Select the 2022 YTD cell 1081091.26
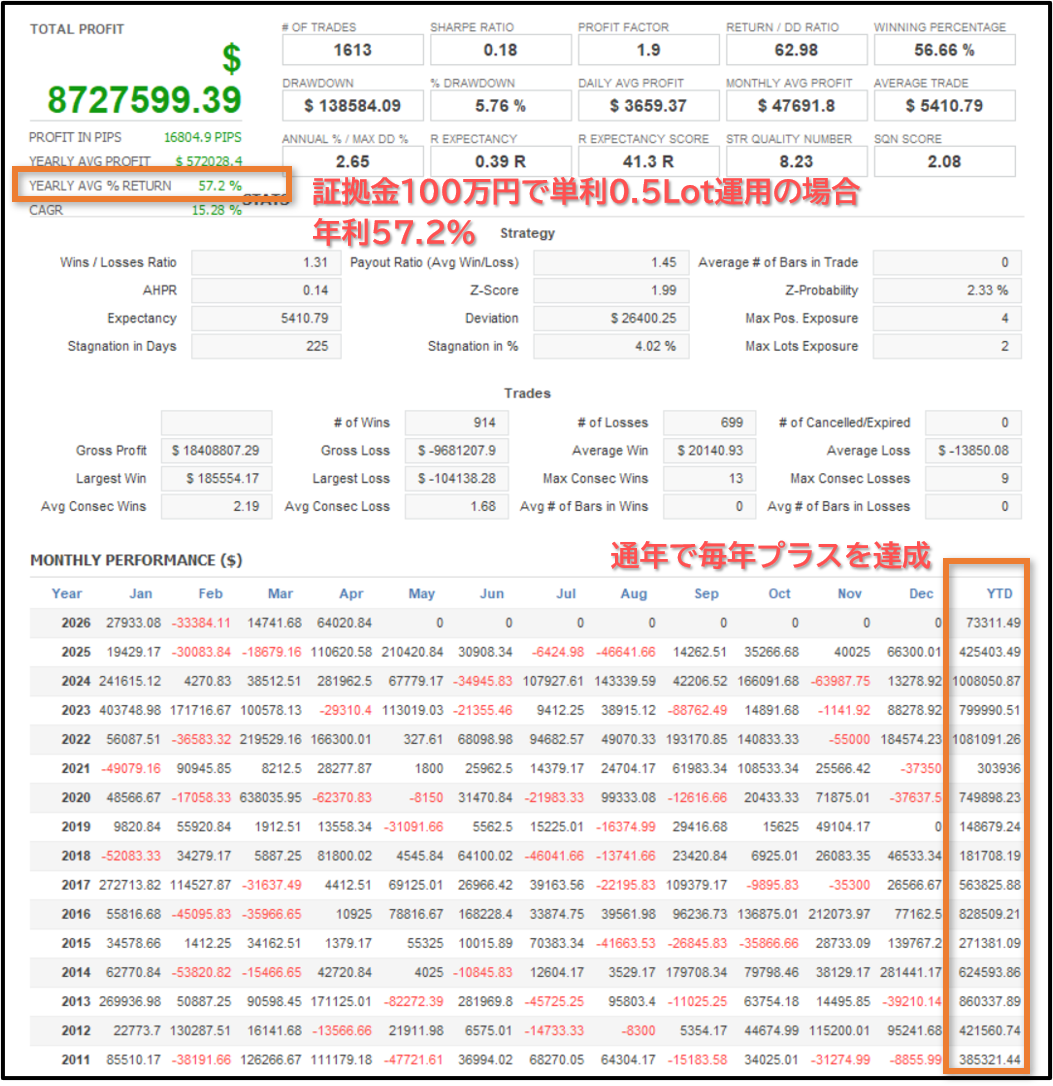This screenshot has height=1086, width=1053. click(986, 739)
